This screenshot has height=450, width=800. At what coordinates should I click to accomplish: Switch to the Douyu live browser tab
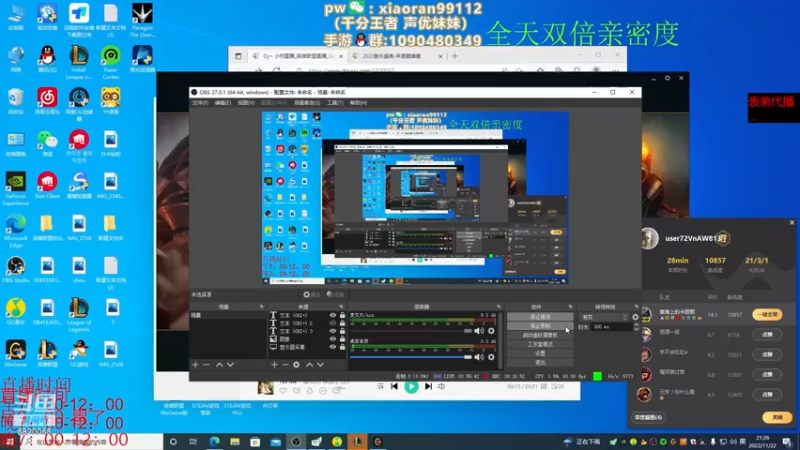pyautogui.click(x=297, y=56)
